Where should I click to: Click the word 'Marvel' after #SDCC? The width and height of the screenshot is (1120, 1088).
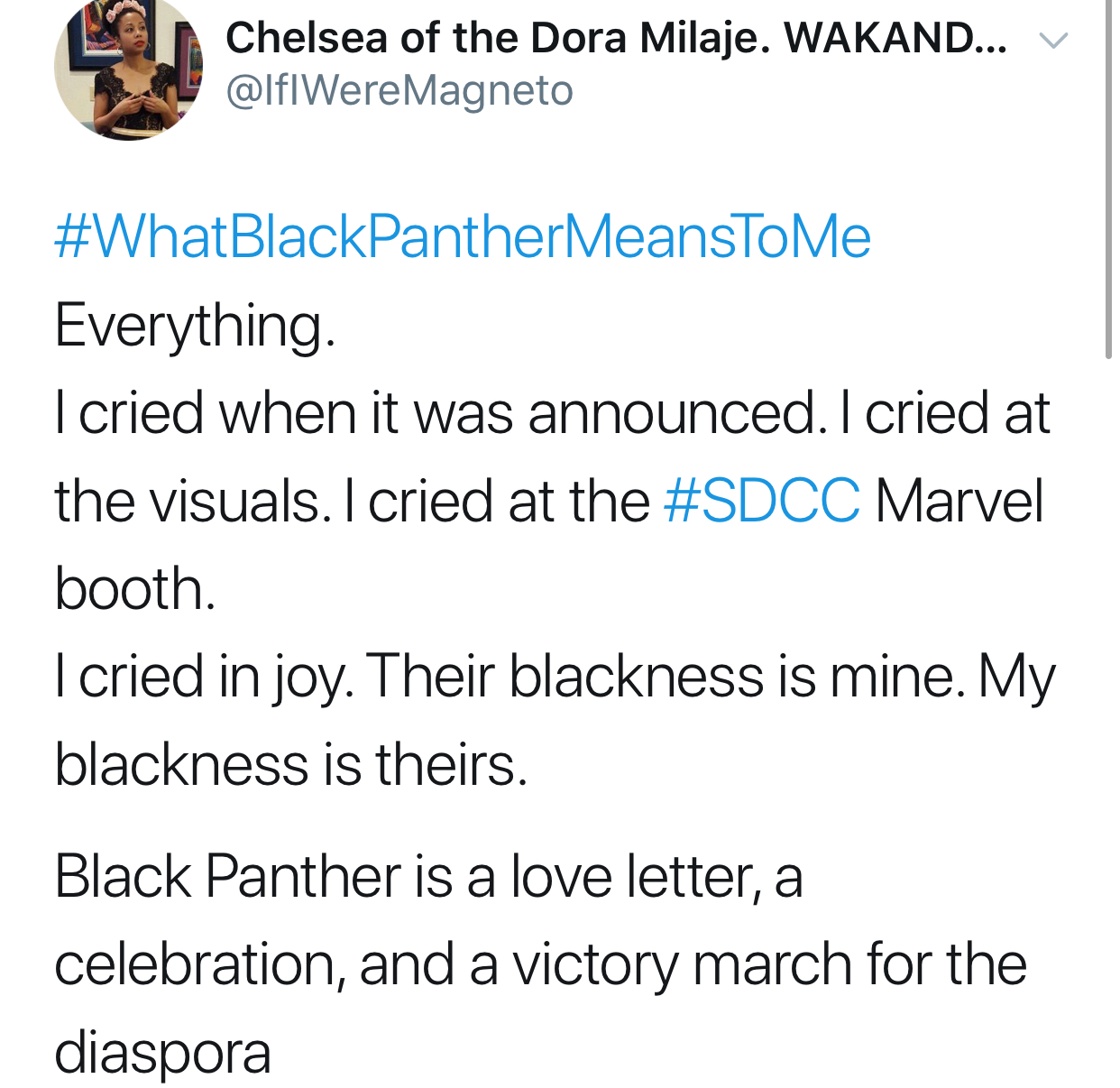[959, 501]
